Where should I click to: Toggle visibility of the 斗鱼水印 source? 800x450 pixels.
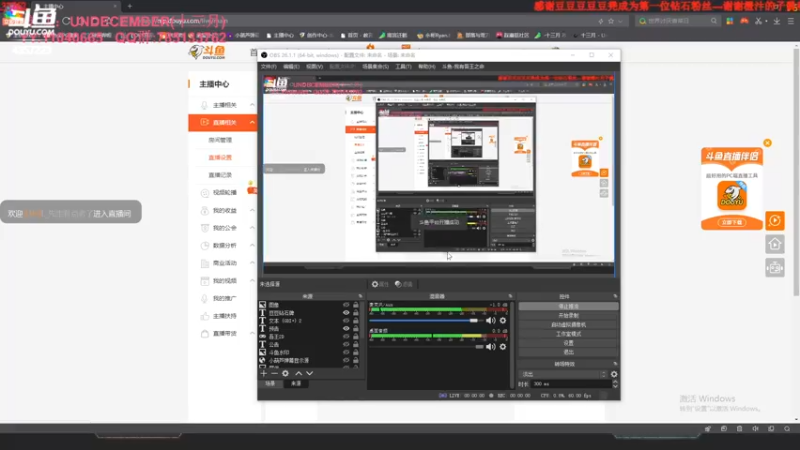tap(346, 352)
